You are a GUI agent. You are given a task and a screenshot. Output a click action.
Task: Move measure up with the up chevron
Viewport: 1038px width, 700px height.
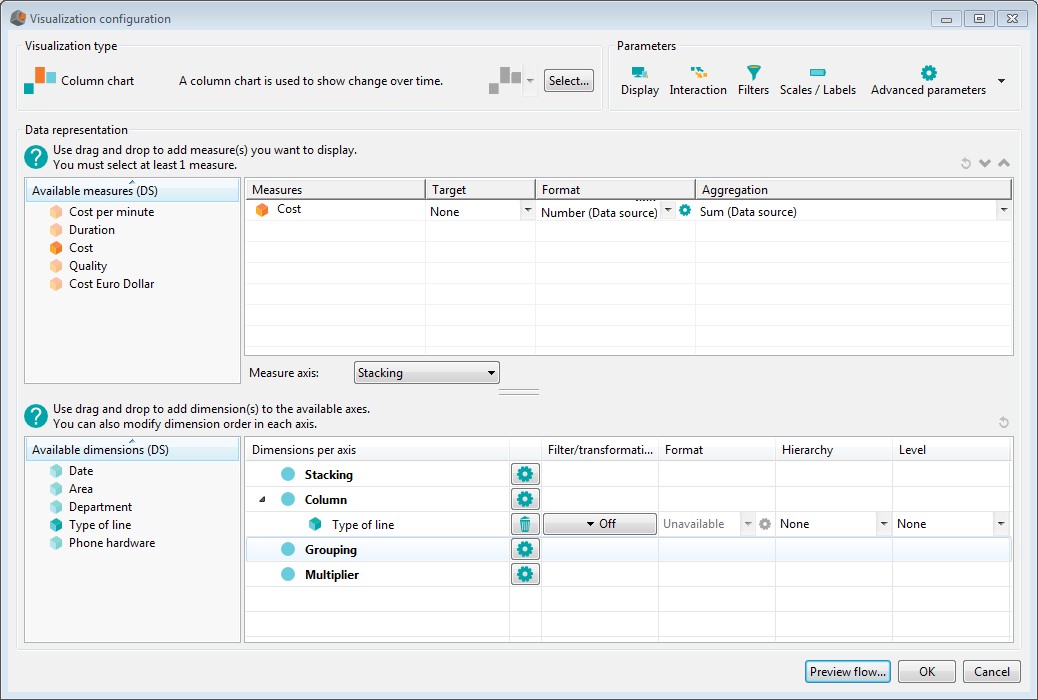[x=1004, y=163]
